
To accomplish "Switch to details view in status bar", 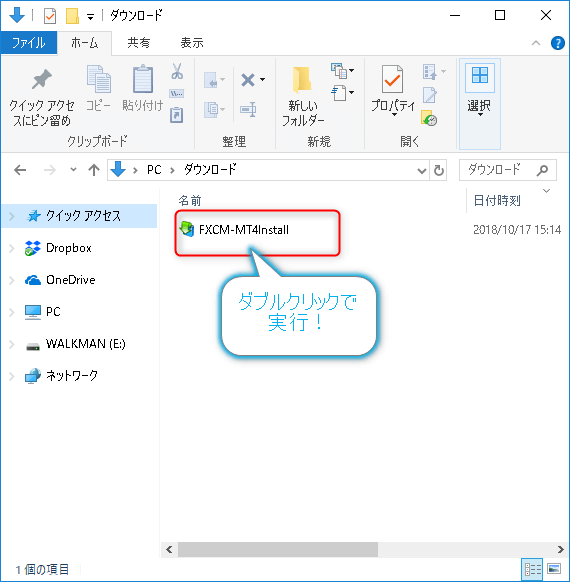I will click(x=532, y=569).
